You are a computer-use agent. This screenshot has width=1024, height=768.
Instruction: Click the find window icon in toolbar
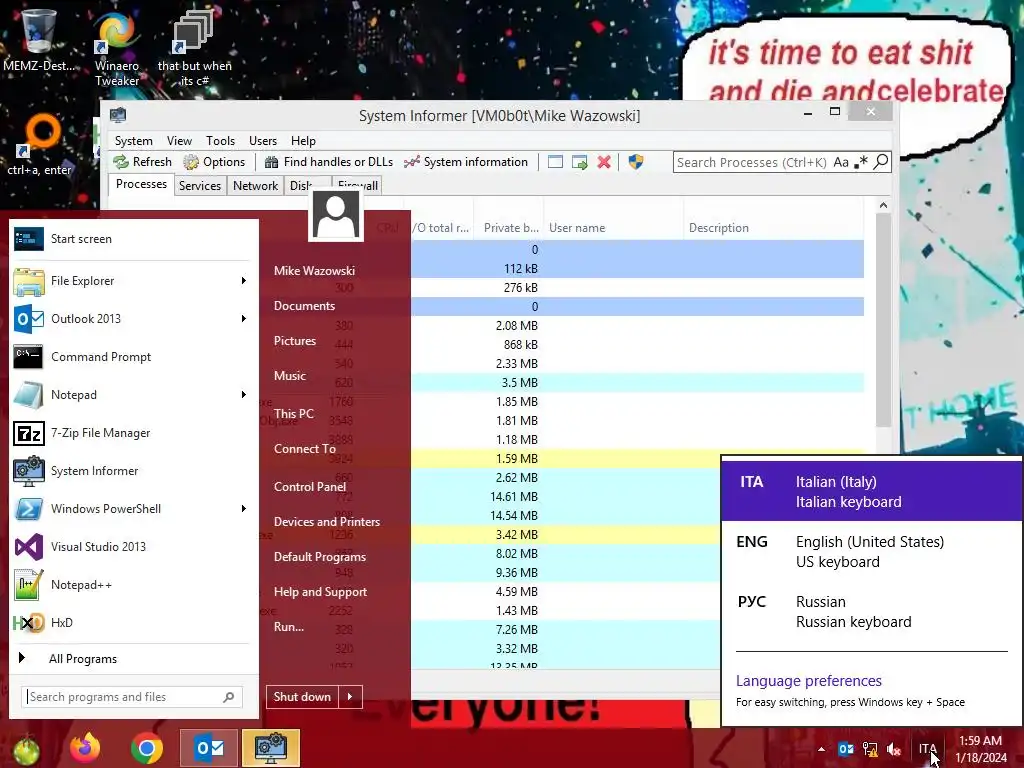click(555, 162)
